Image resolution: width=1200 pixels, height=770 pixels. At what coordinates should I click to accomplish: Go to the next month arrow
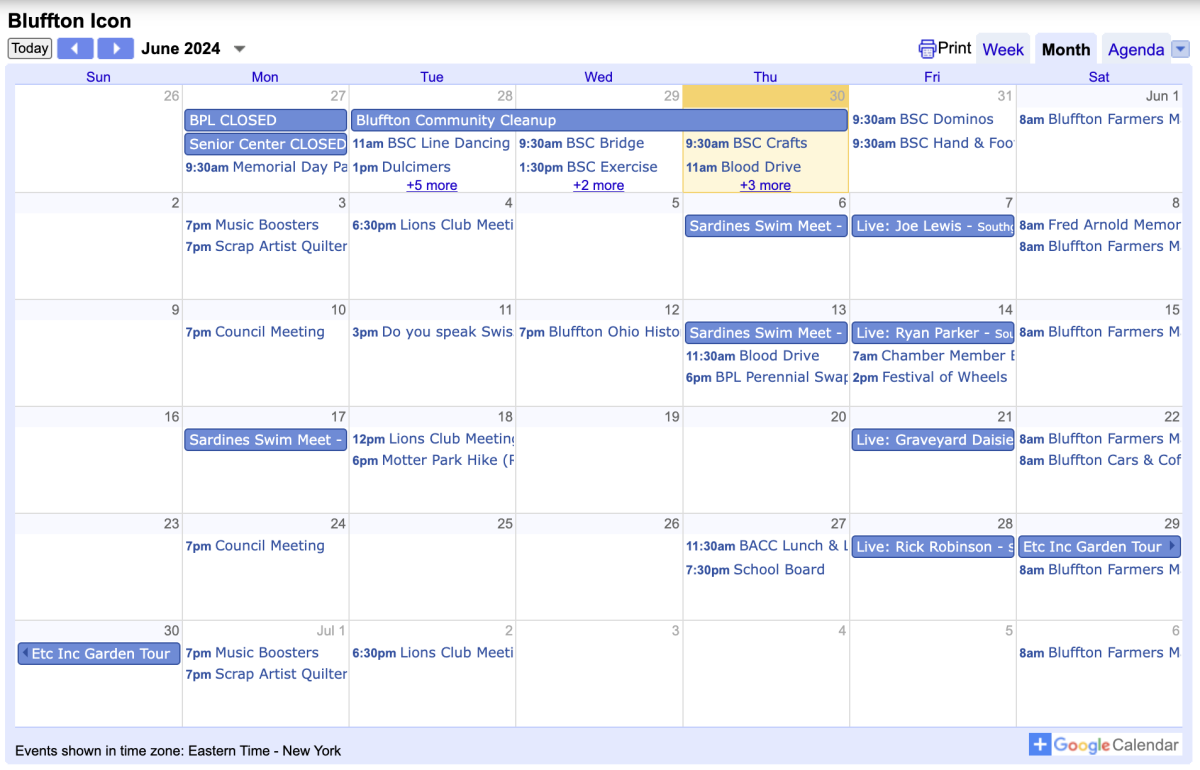[115, 48]
